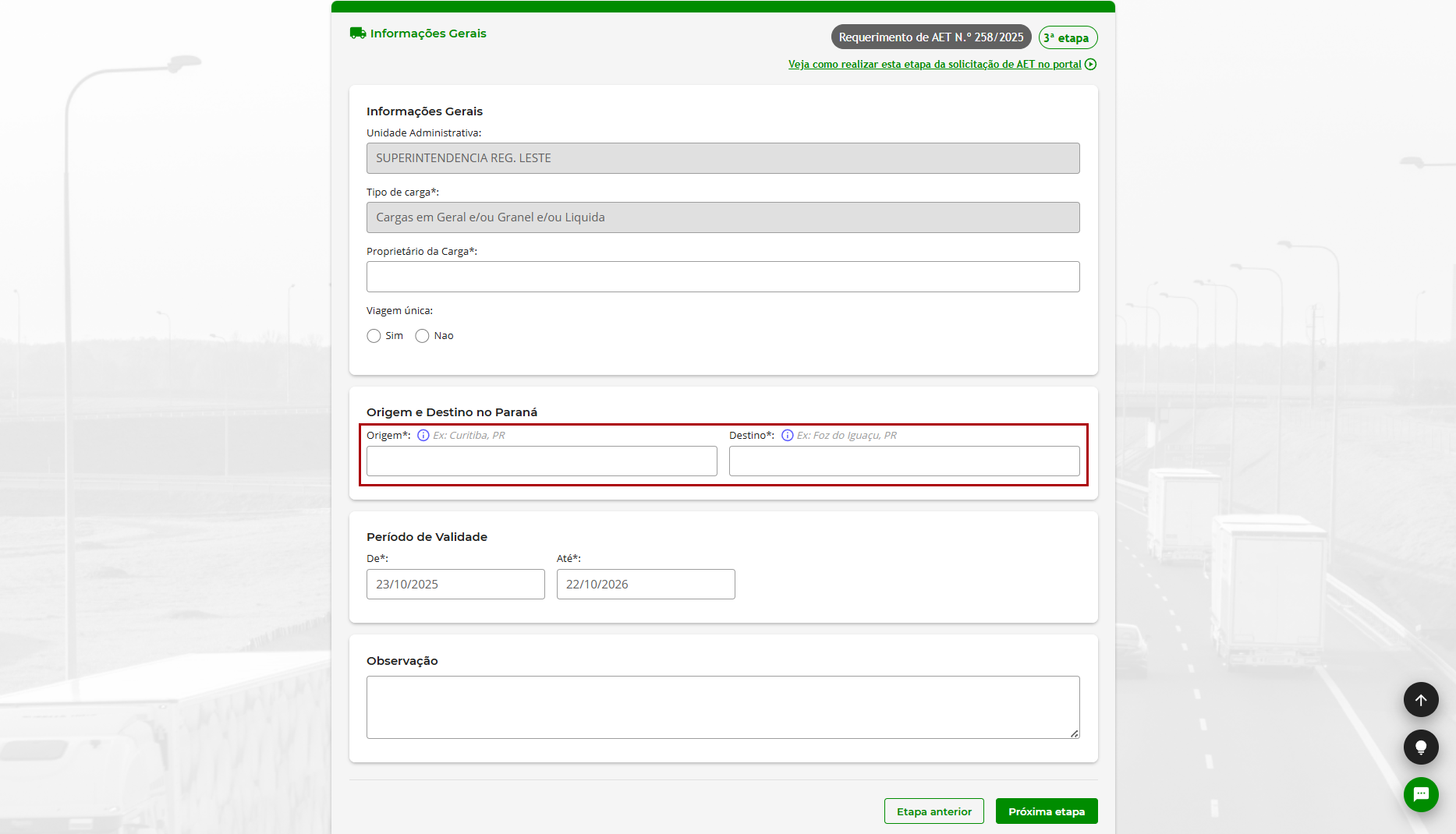Click the Unidade Administrativa disabled field
The width and height of the screenshot is (1456, 834).
[723, 158]
